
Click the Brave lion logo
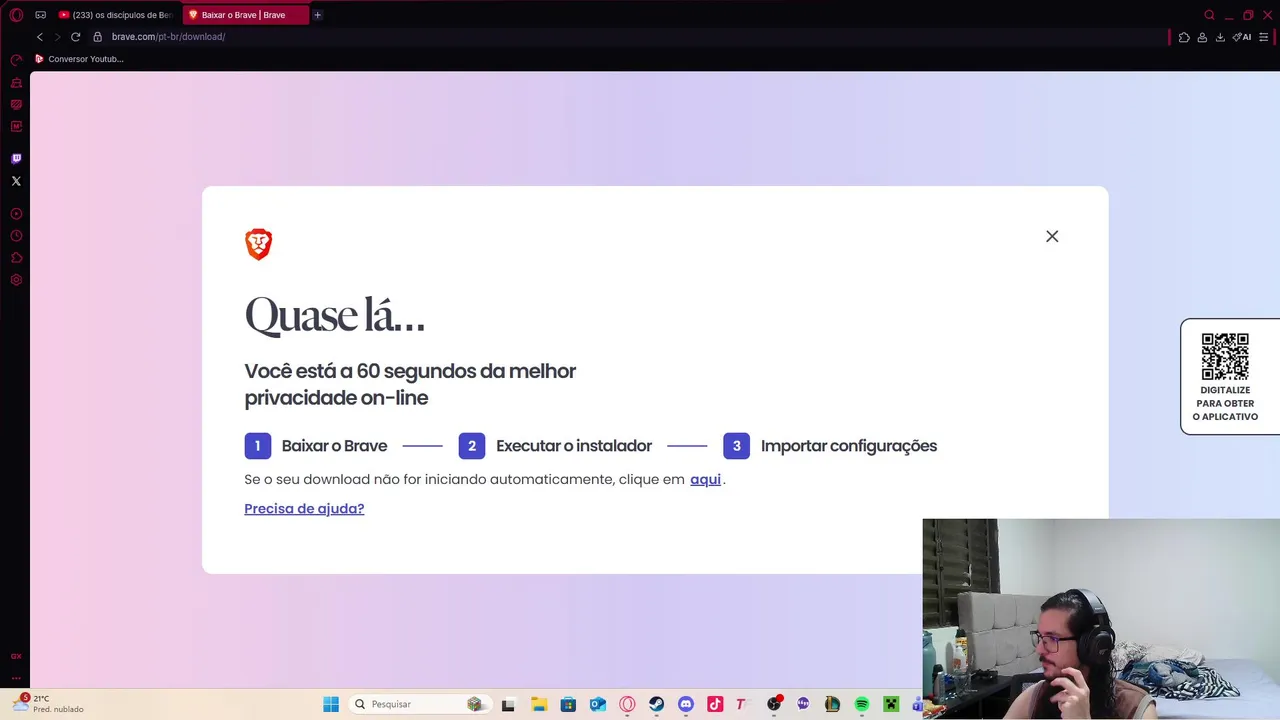point(258,244)
